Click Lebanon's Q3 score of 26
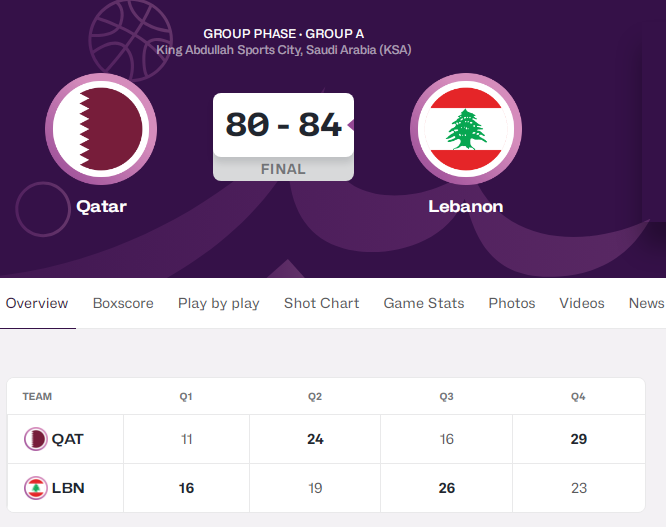Screen dimensions: 666x527 pyautogui.click(x=446, y=488)
